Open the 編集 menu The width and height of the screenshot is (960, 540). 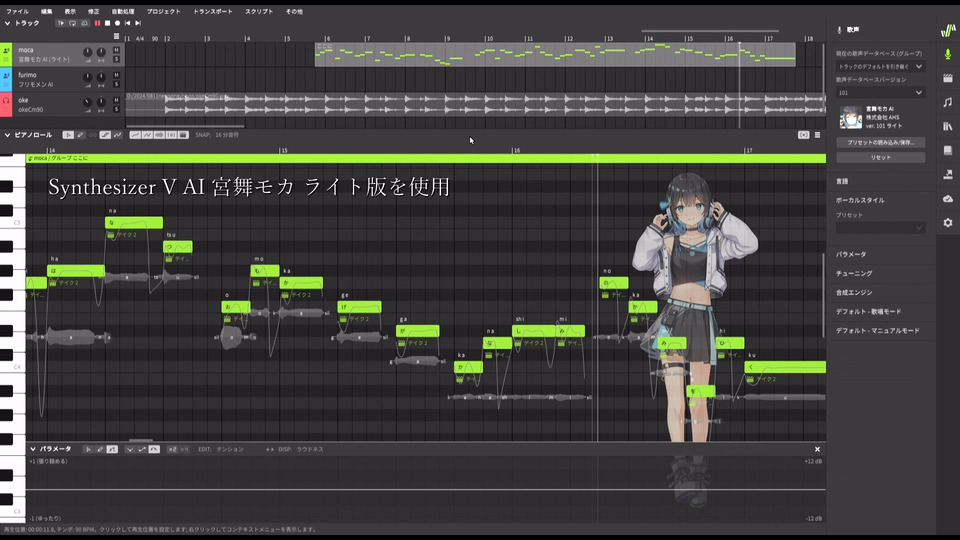point(47,11)
